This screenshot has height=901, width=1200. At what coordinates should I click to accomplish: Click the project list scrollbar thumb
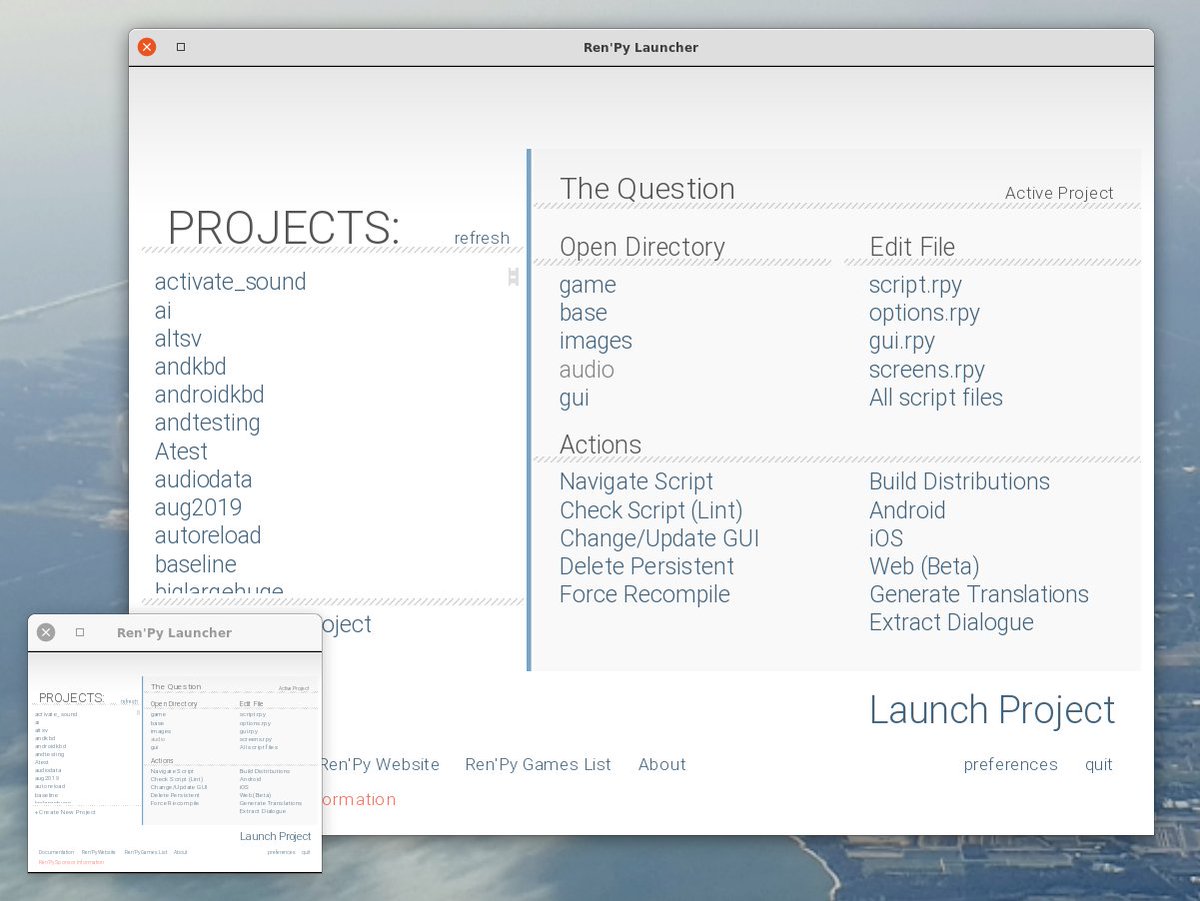(x=513, y=277)
